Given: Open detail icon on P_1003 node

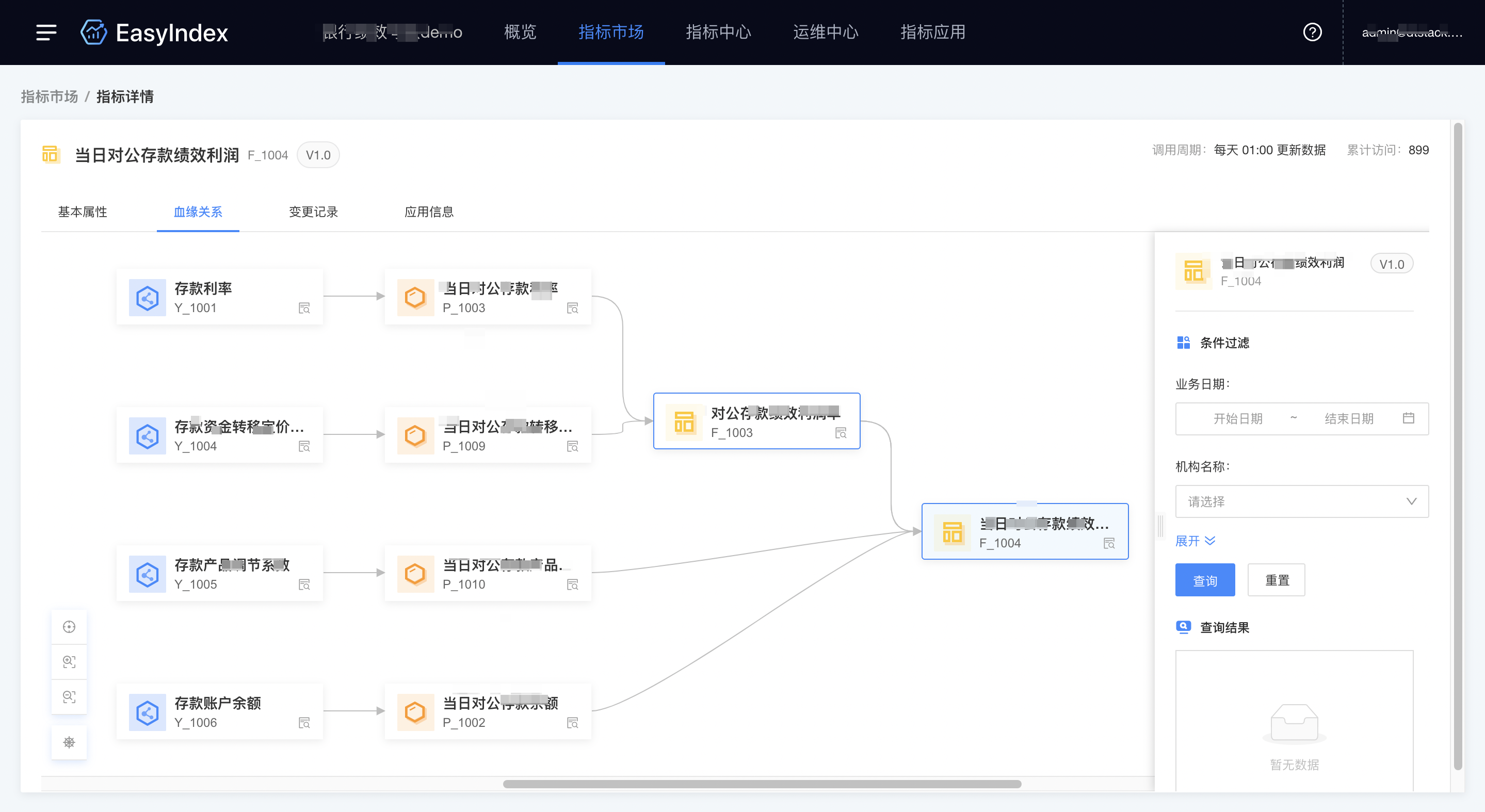Looking at the screenshot, I should coord(572,308).
